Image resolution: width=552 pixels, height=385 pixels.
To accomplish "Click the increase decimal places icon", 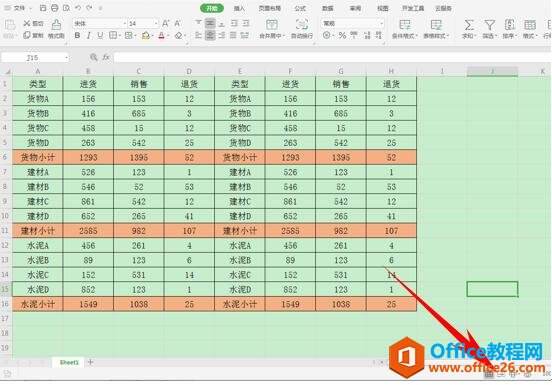I will coord(367,35).
